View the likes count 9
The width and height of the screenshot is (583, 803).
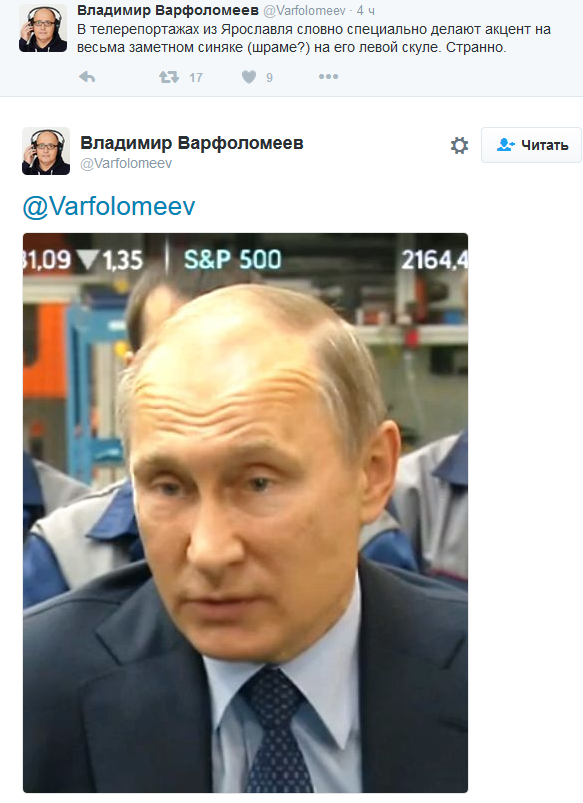(x=269, y=78)
